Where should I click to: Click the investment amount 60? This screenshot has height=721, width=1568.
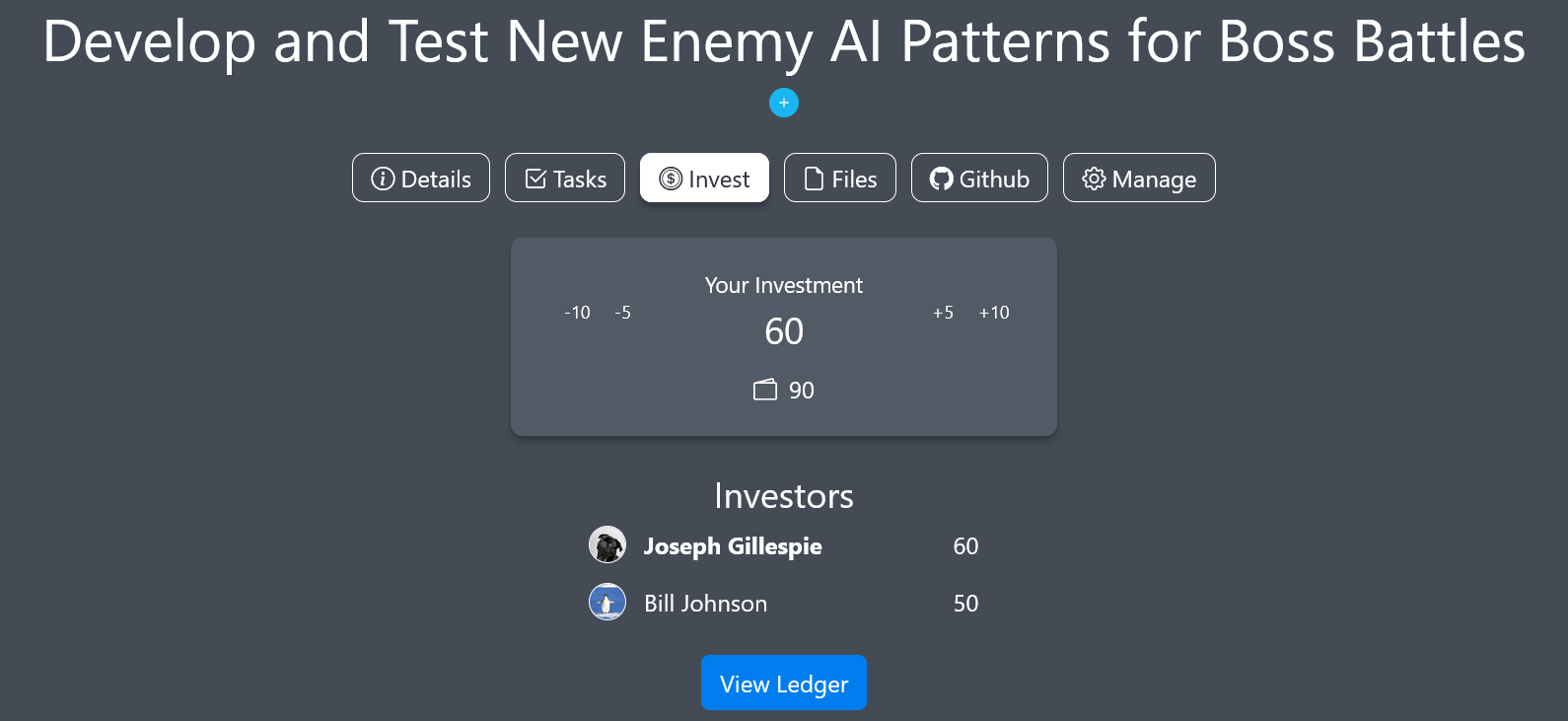(x=784, y=331)
